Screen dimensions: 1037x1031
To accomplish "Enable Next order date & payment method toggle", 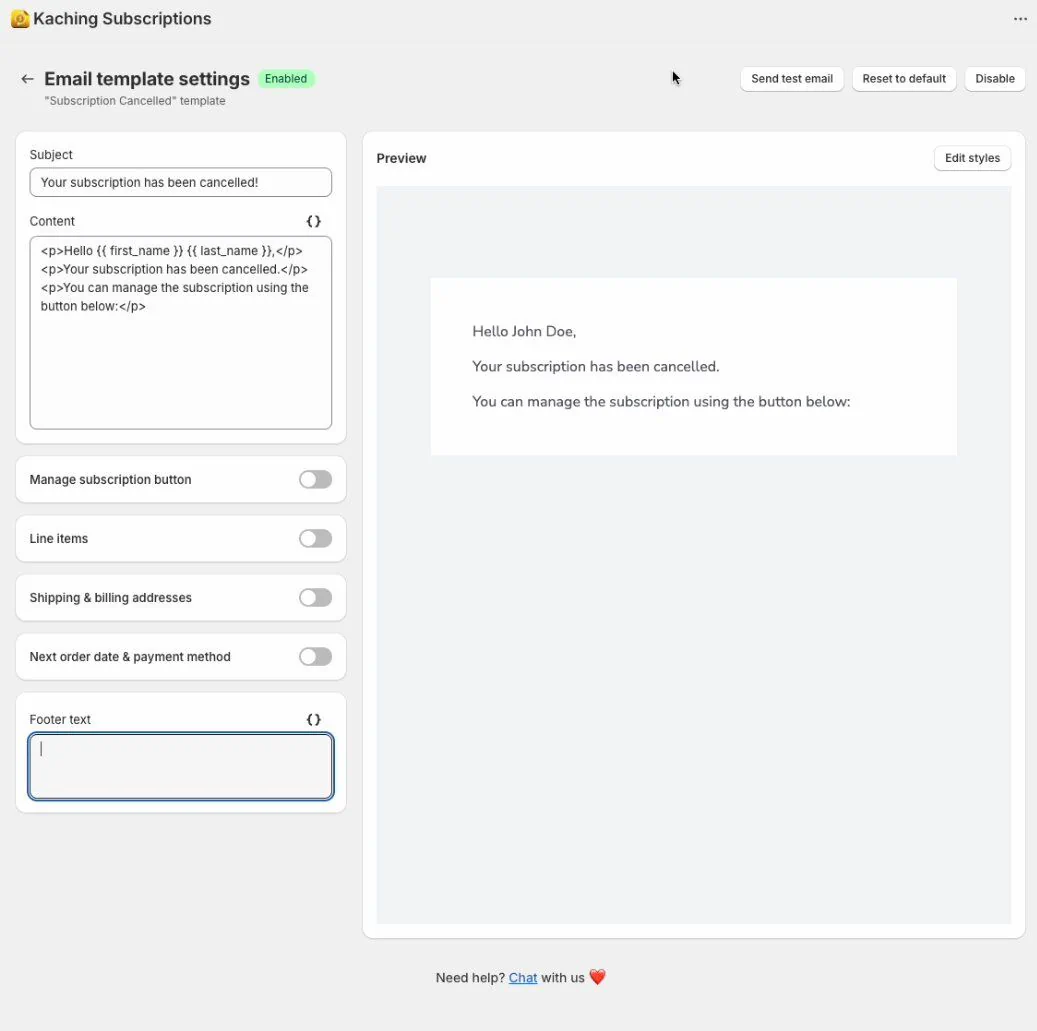I will 315,657.
